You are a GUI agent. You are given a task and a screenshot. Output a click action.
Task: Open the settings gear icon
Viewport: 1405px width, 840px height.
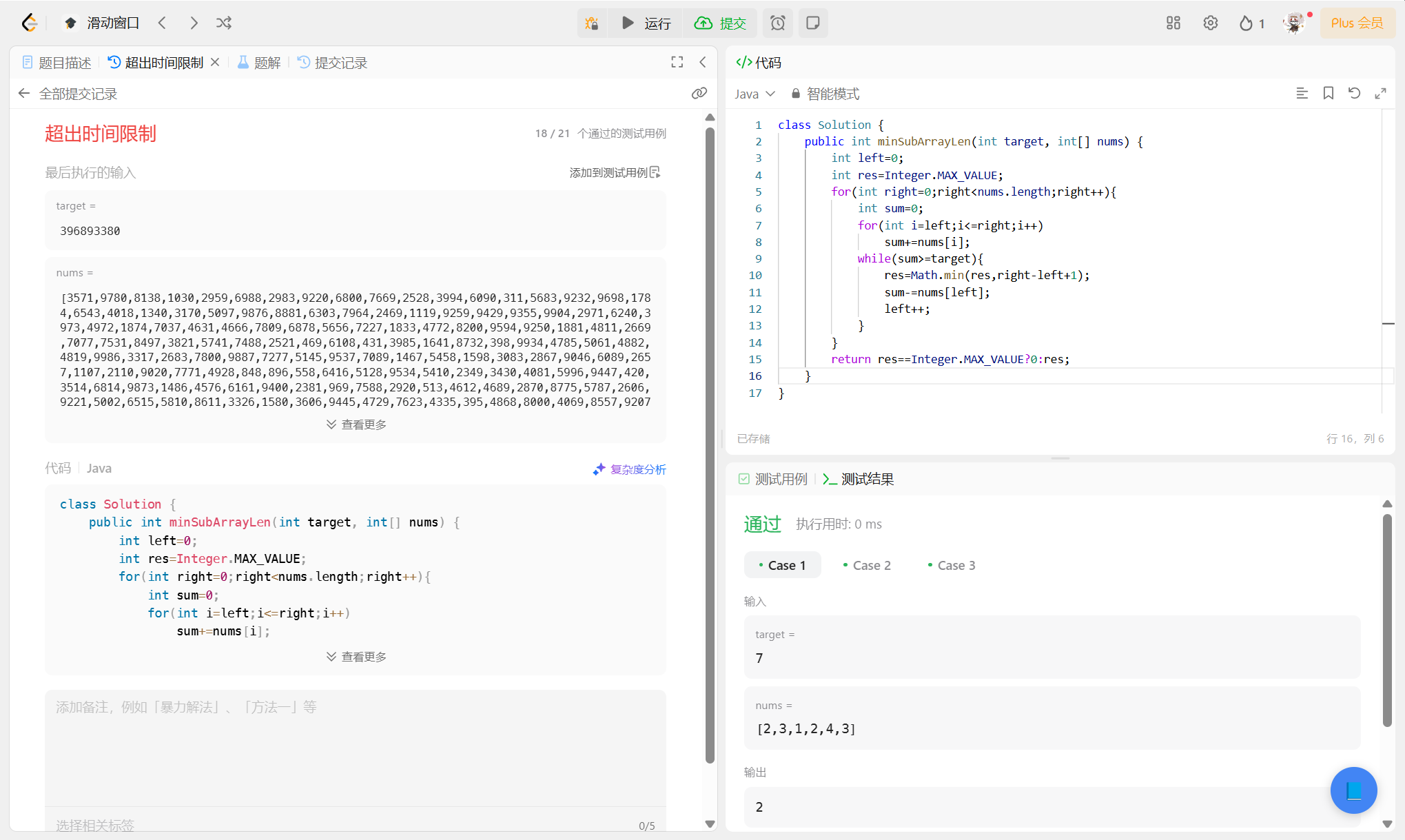[1210, 23]
